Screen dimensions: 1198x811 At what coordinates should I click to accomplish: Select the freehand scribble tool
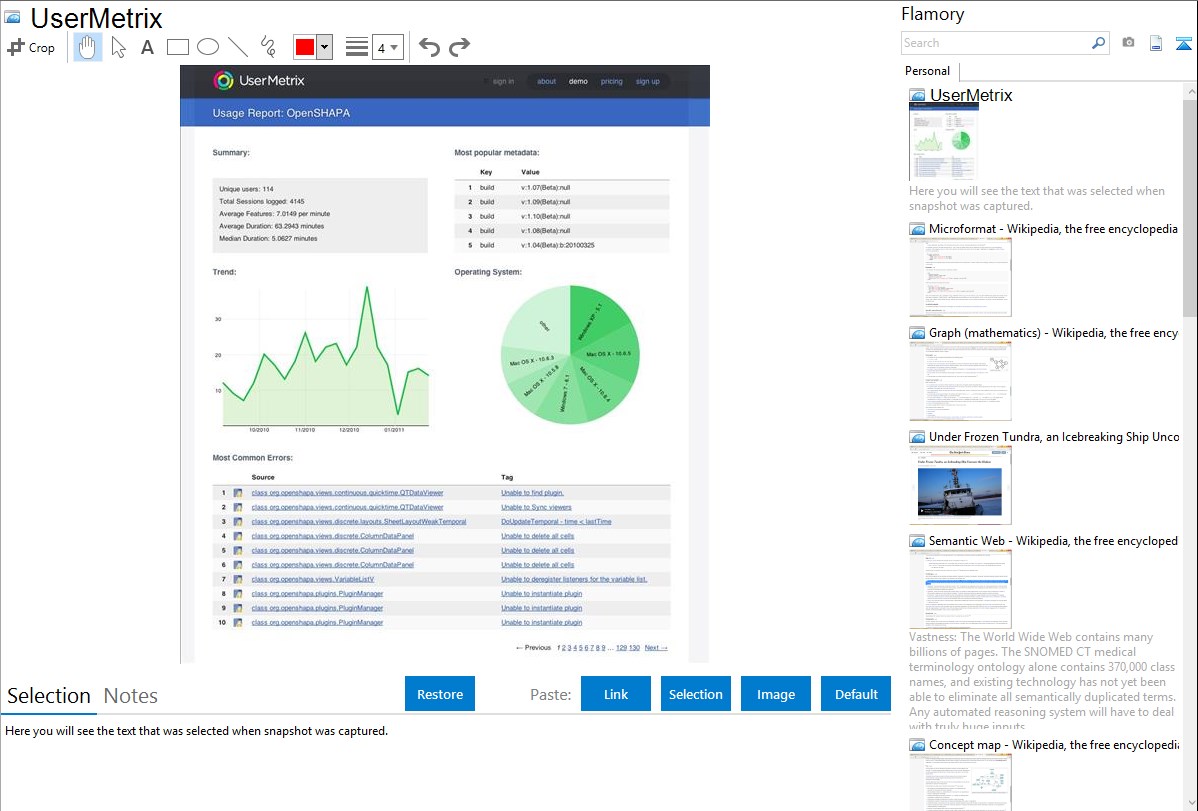tap(267, 47)
